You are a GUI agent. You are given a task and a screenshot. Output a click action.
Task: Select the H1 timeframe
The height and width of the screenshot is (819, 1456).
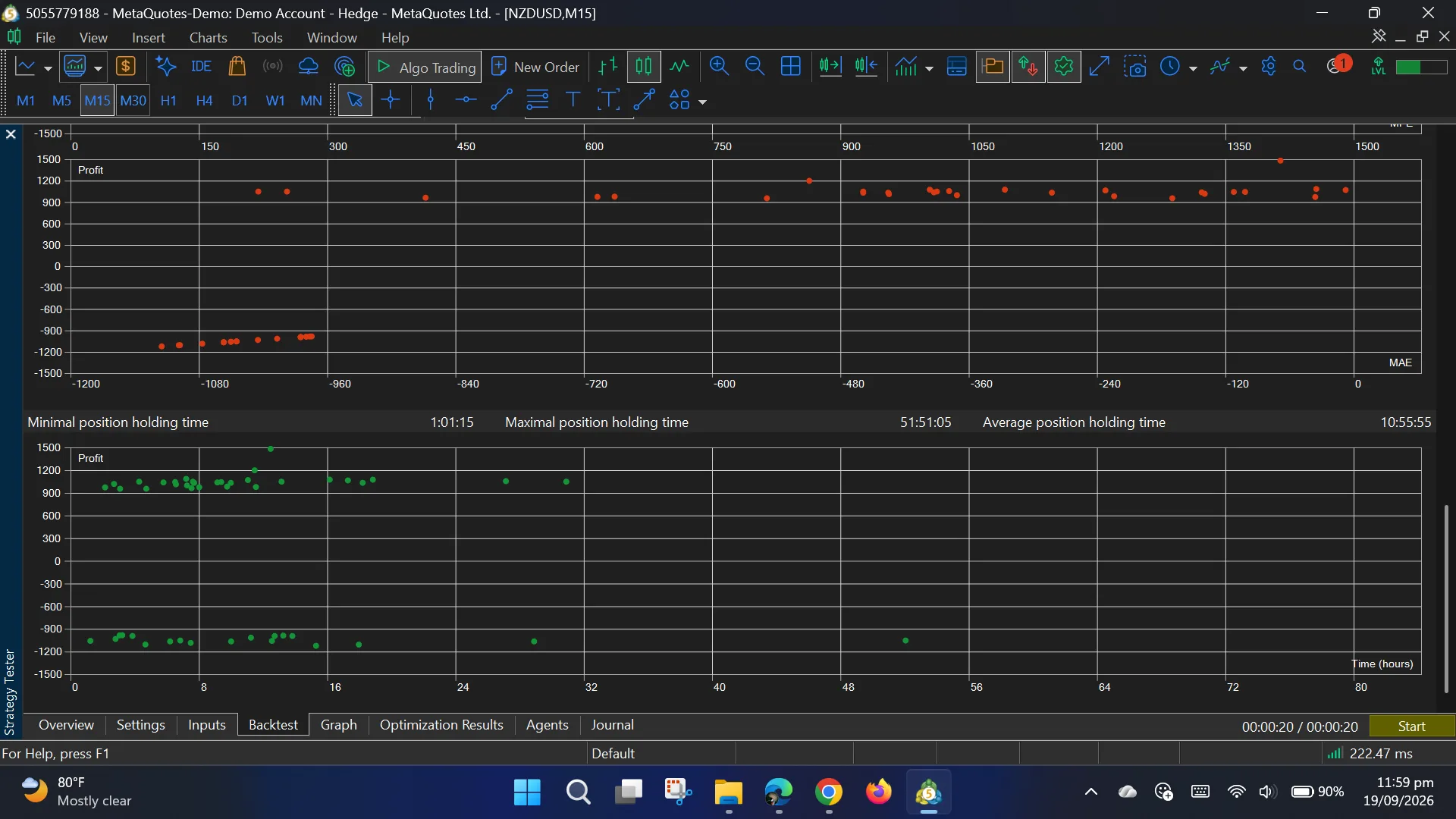click(x=168, y=100)
